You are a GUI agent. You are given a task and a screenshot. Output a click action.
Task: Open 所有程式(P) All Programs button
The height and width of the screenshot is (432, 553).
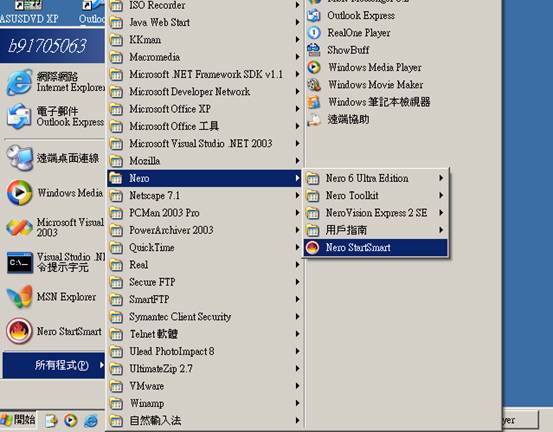point(54,365)
